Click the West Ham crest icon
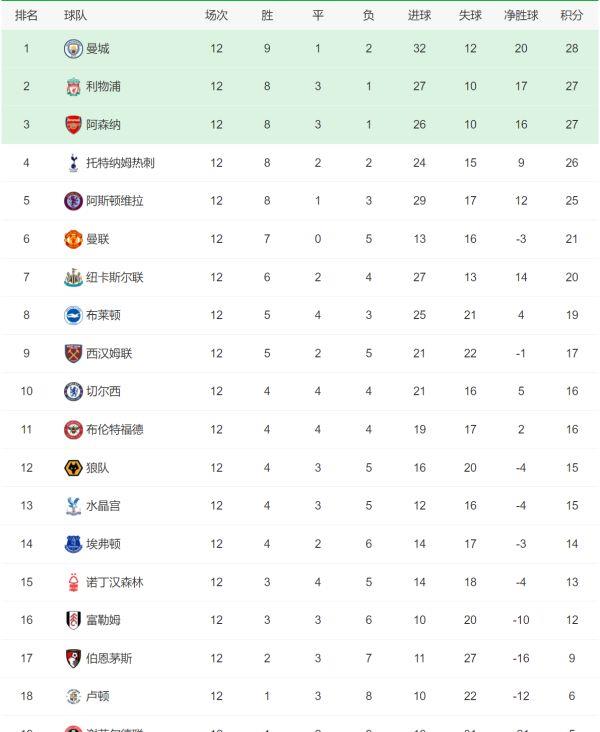 click(x=73, y=353)
